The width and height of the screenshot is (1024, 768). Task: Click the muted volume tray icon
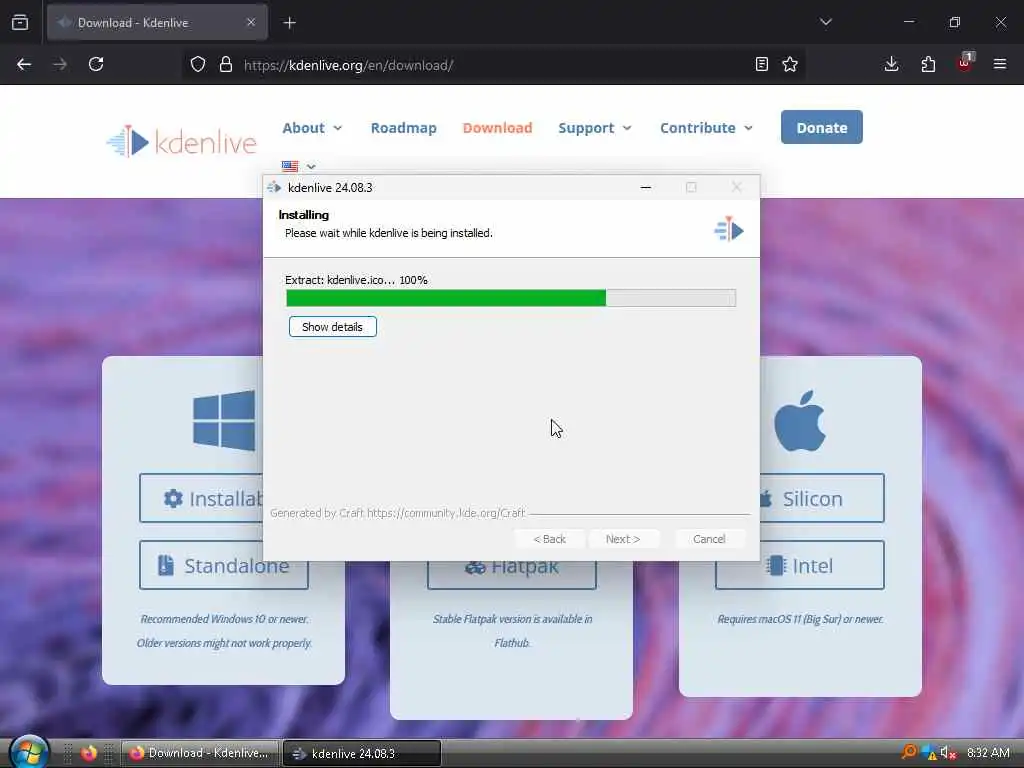948,753
